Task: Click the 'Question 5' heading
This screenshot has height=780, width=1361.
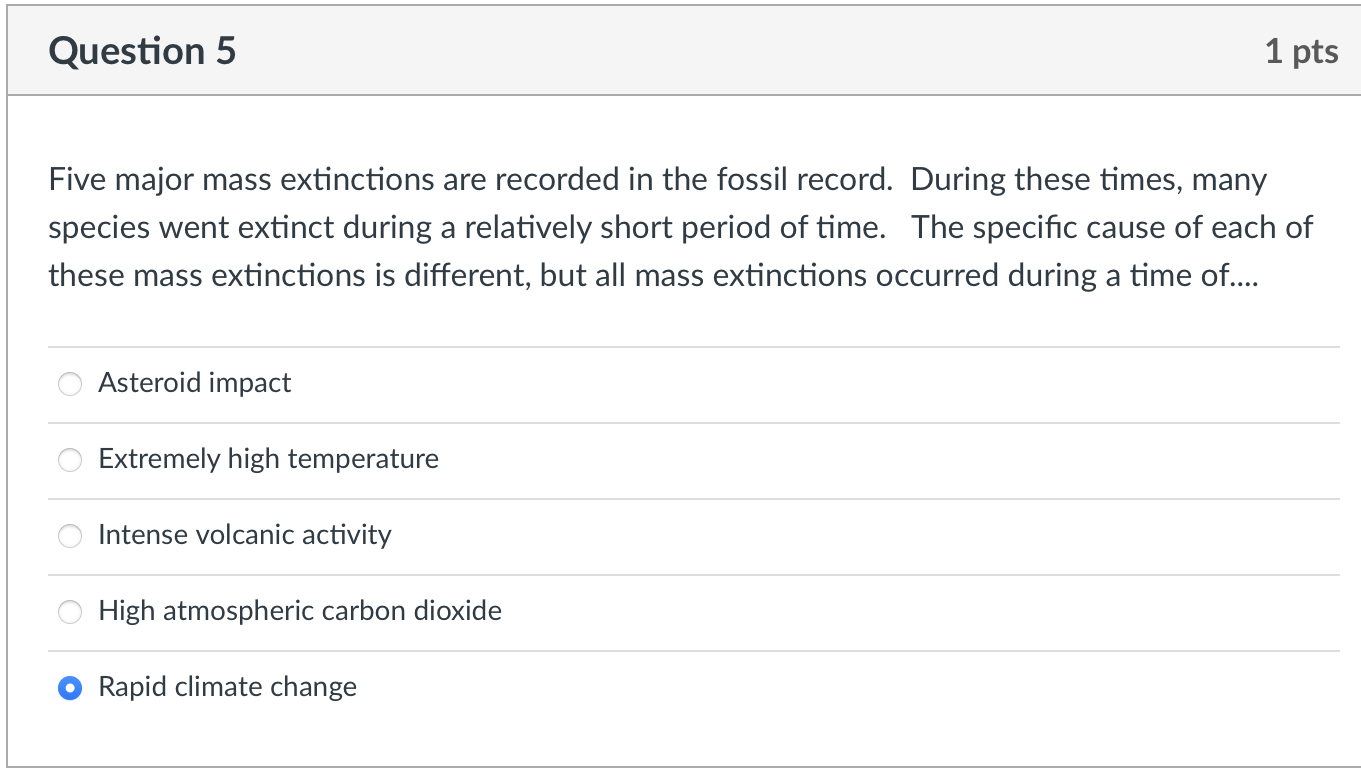Action: pos(142,51)
